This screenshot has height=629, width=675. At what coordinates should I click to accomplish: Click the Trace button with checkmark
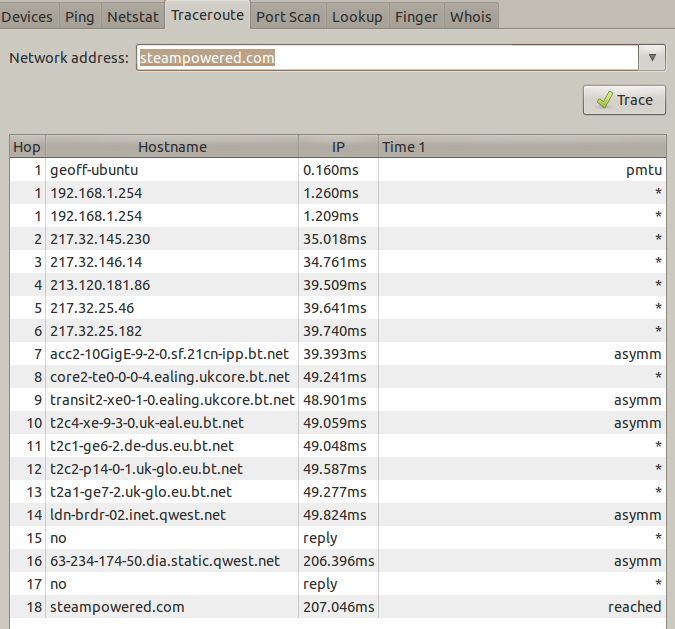[624, 100]
